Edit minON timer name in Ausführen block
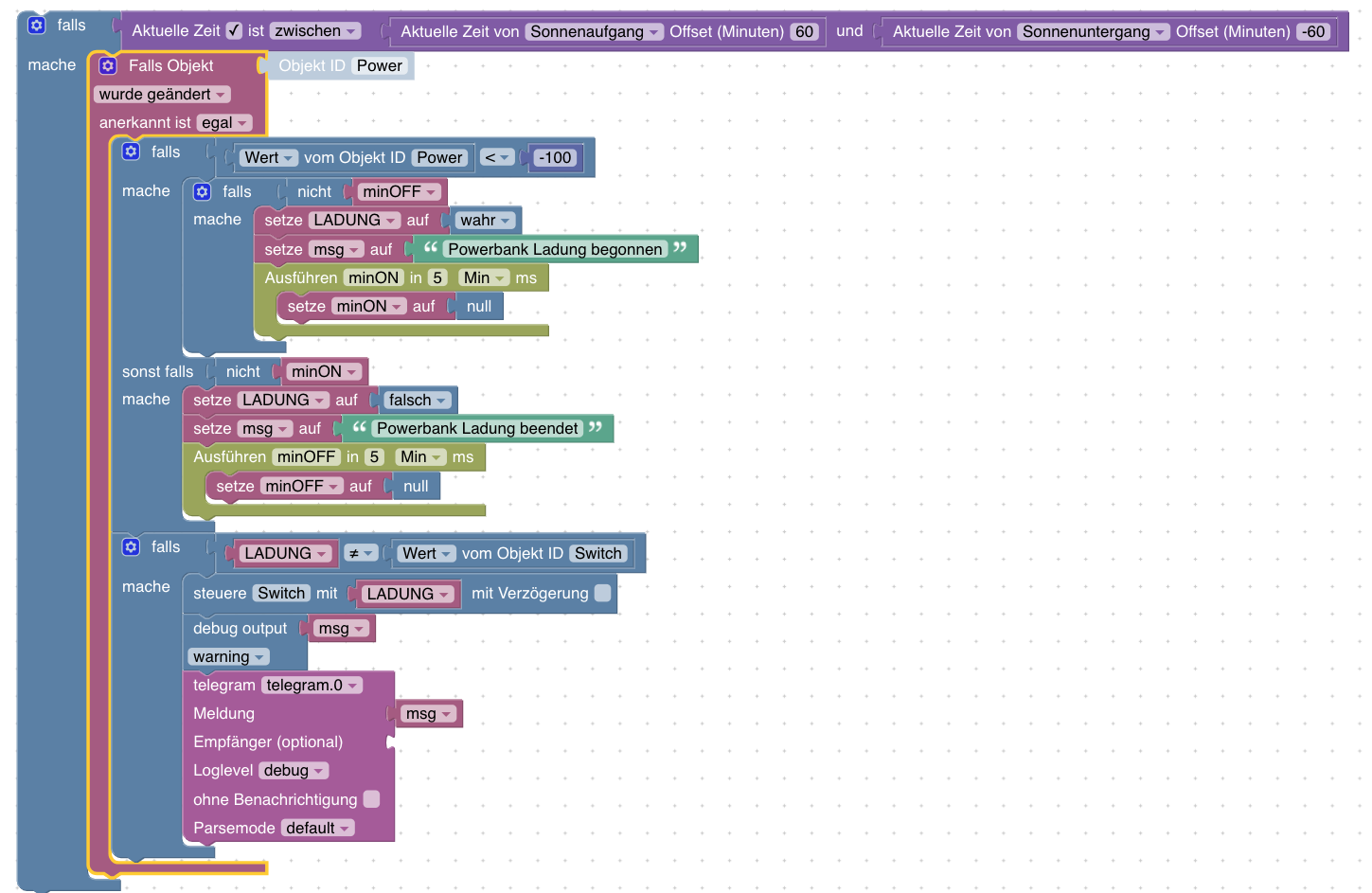 point(374,277)
